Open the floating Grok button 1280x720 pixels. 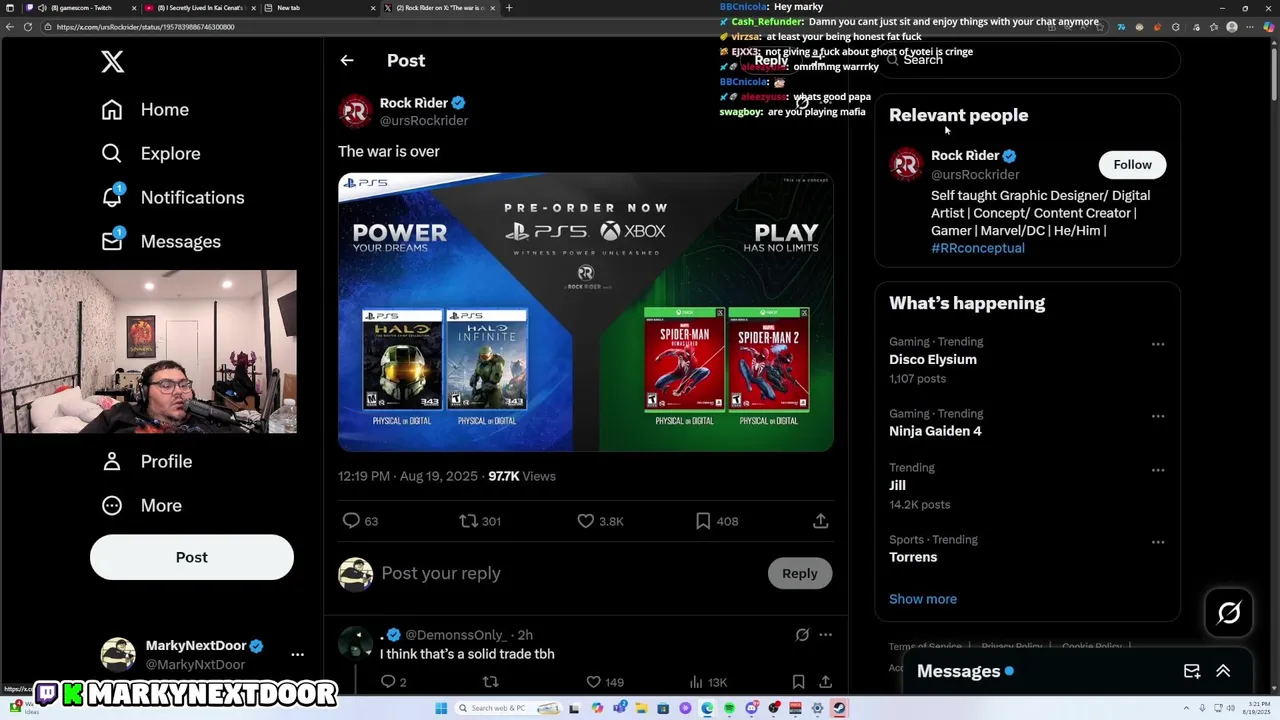point(1229,612)
